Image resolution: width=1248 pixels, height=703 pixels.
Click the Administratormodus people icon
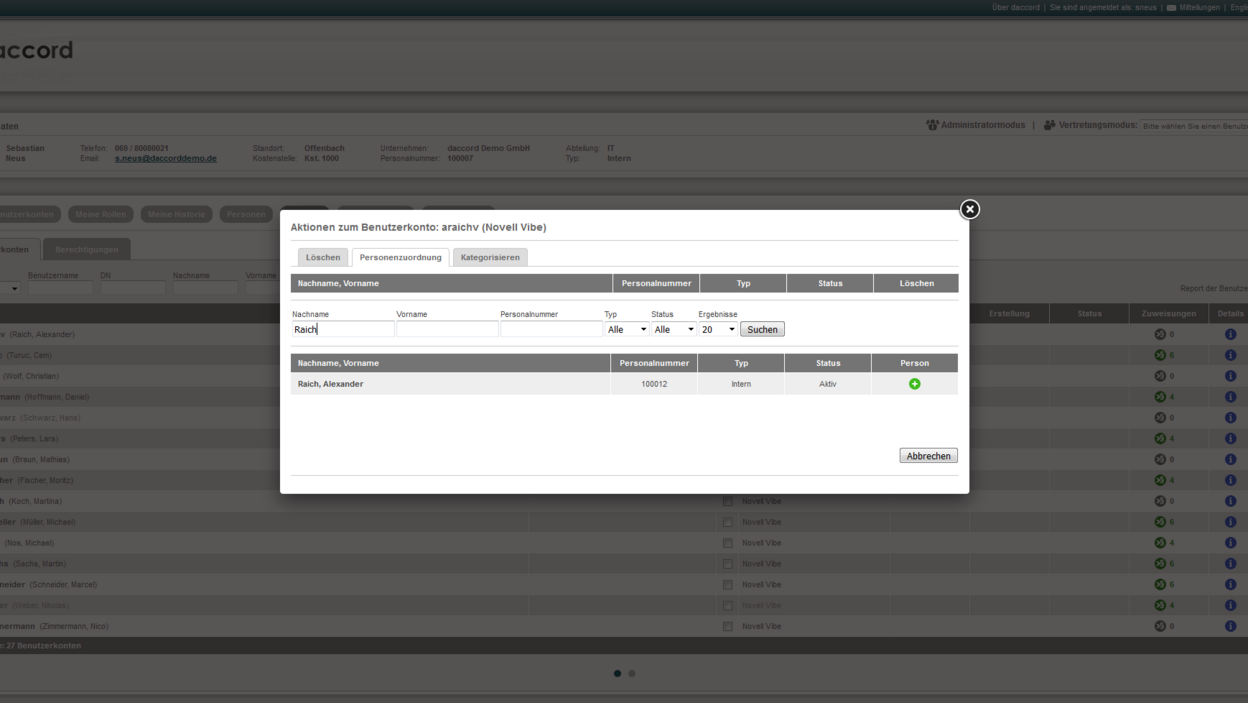click(x=932, y=125)
